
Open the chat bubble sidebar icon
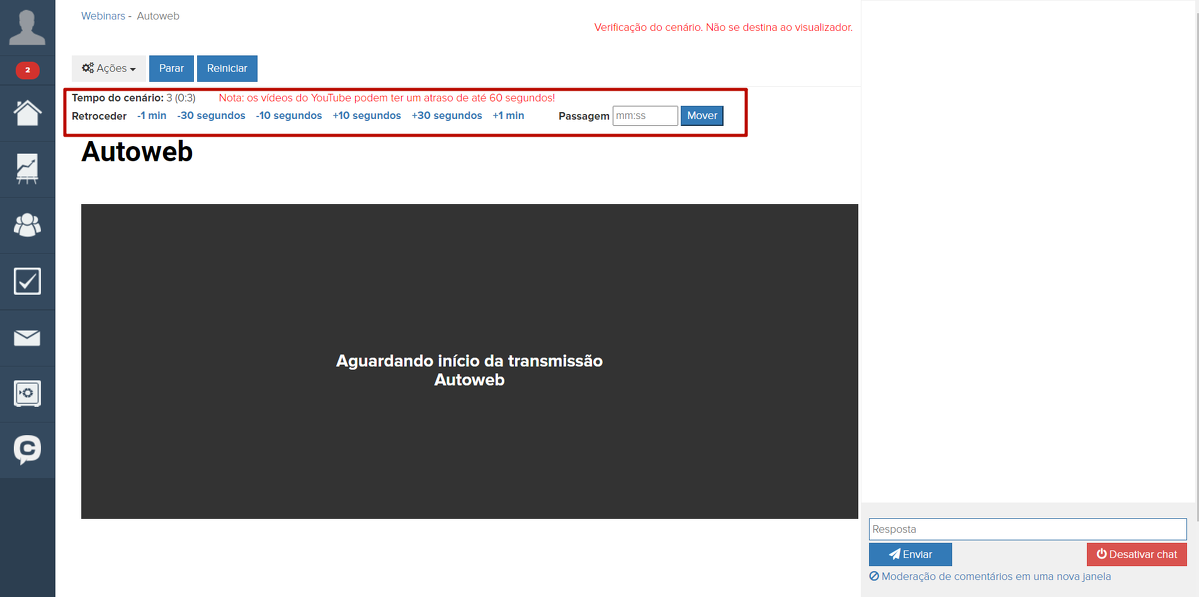click(x=27, y=450)
